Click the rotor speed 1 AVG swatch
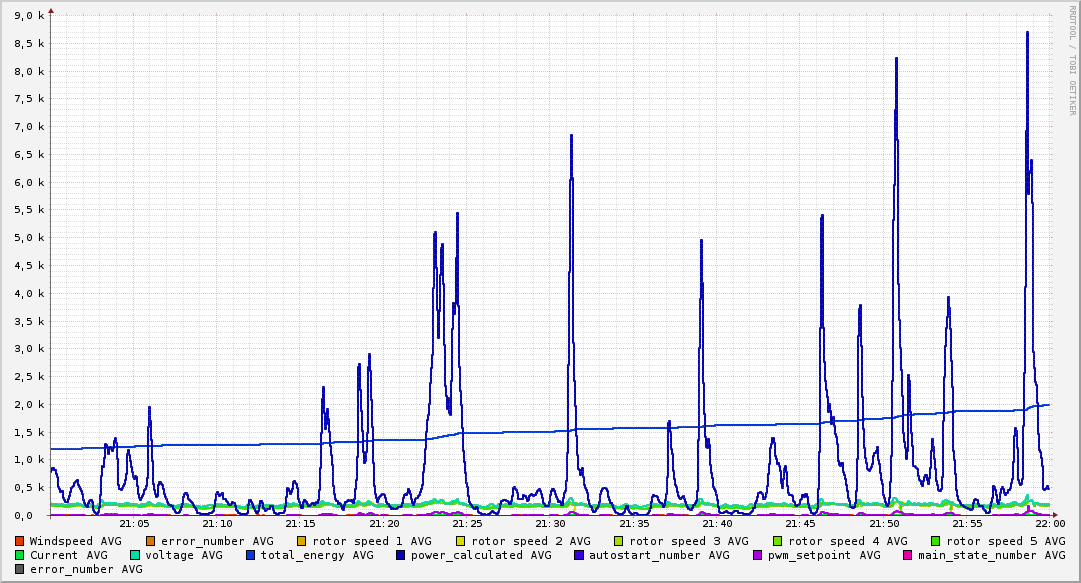Screen dimensions: 1081x583 point(302,542)
